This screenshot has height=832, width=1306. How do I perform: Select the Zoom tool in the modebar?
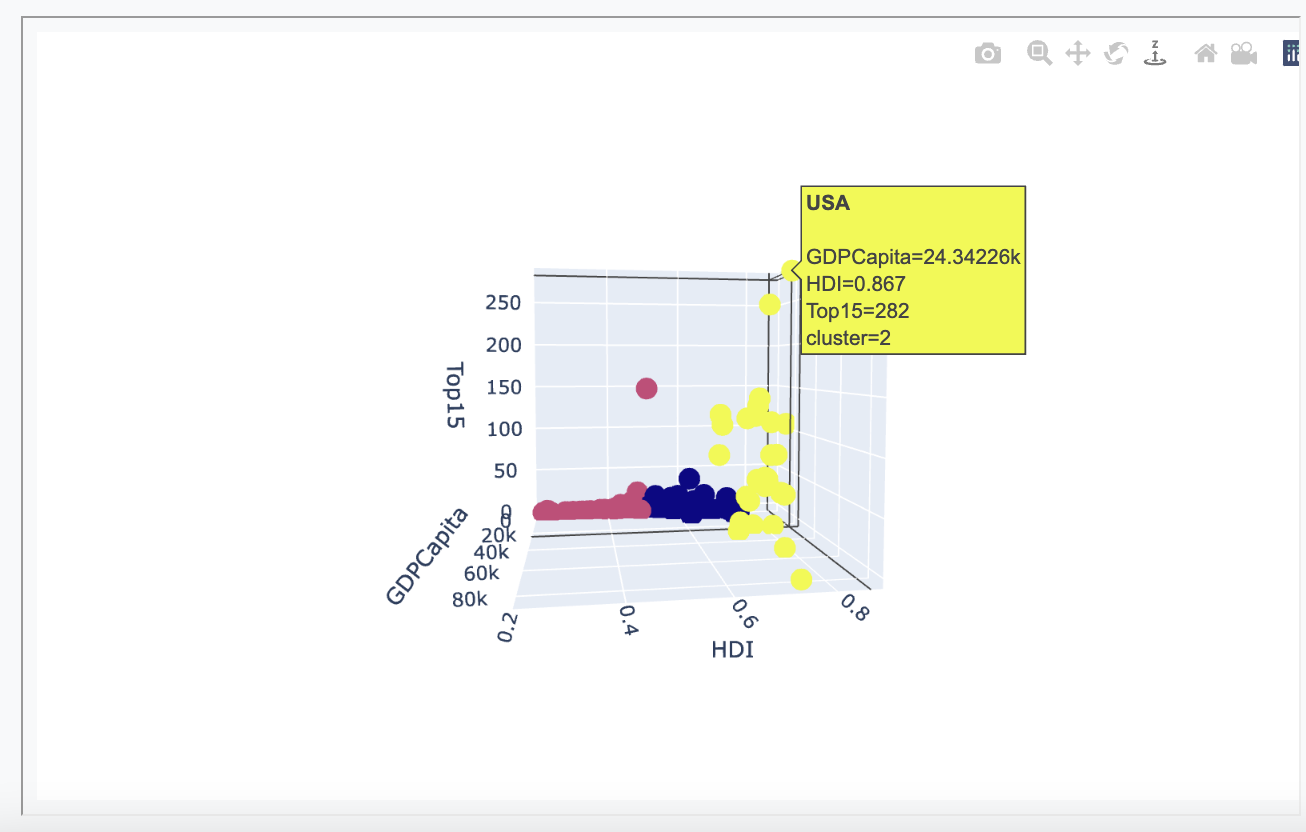click(x=1038, y=53)
